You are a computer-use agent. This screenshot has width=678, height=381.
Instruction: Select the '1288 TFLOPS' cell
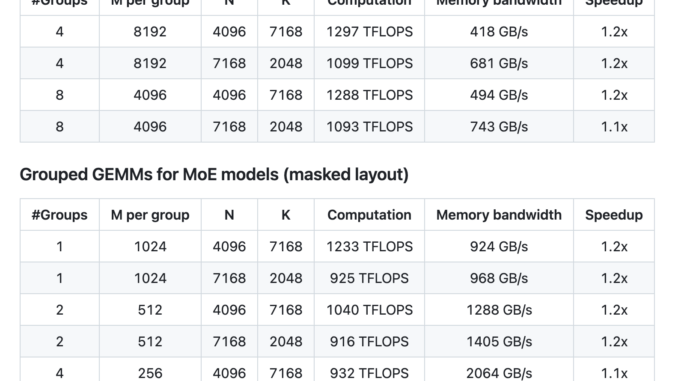point(369,95)
